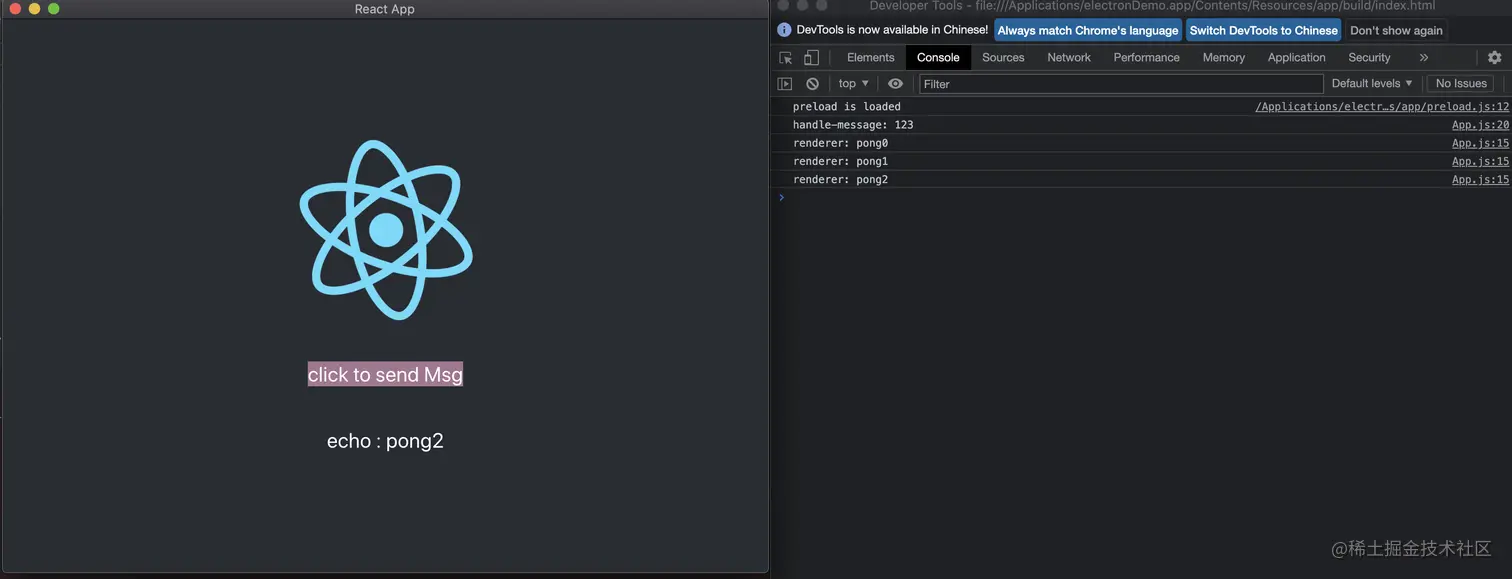Image resolution: width=1512 pixels, height=579 pixels.
Task: Select 'handle-message: 123' log message
Action: click(853, 125)
